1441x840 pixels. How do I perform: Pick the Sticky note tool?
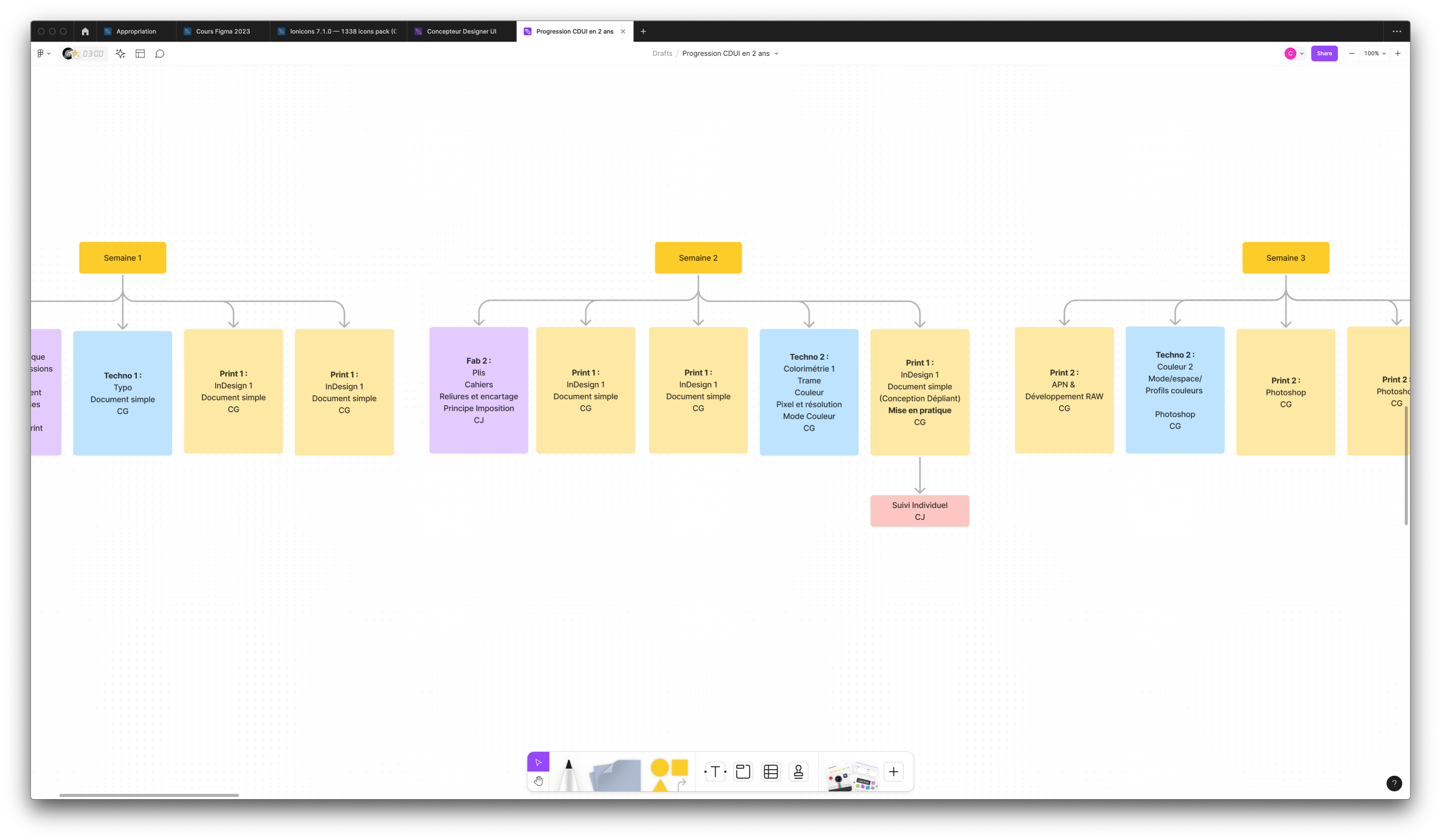click(x=616, y=775)
